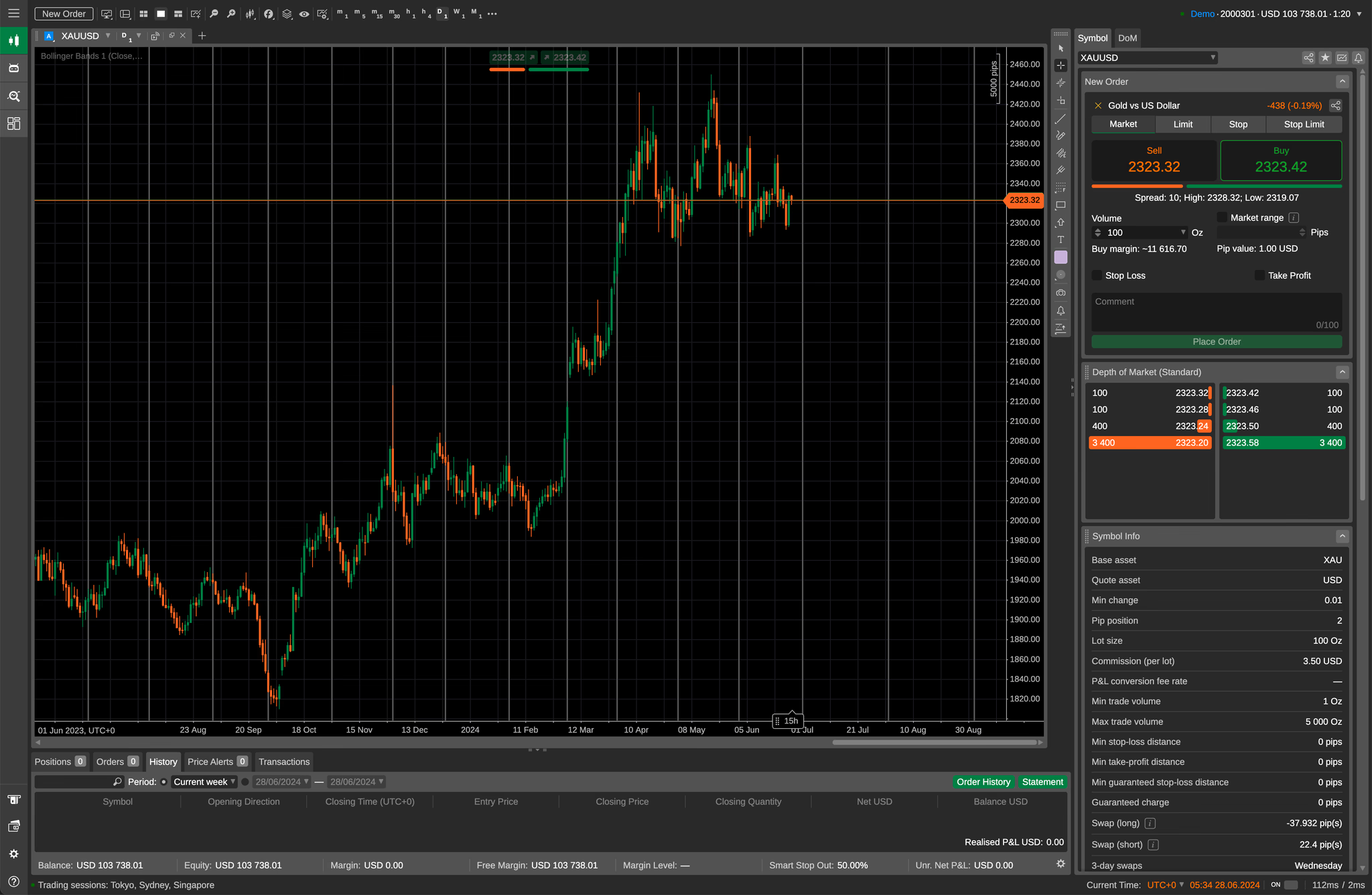Toggle chart objects visibility with eye icon

click(304, 13)
